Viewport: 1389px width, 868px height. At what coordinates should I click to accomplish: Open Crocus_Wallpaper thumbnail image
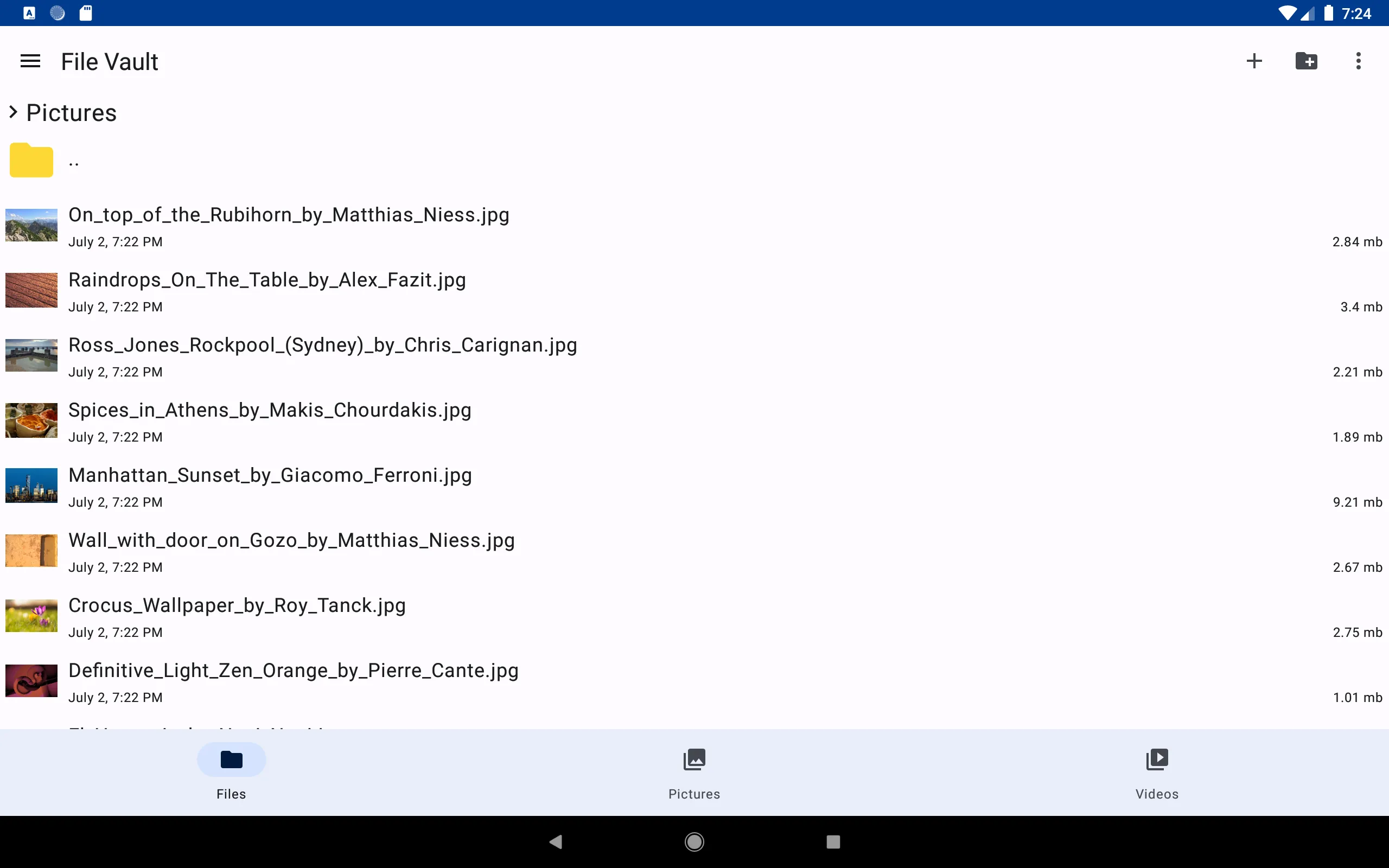click(31, 615)
